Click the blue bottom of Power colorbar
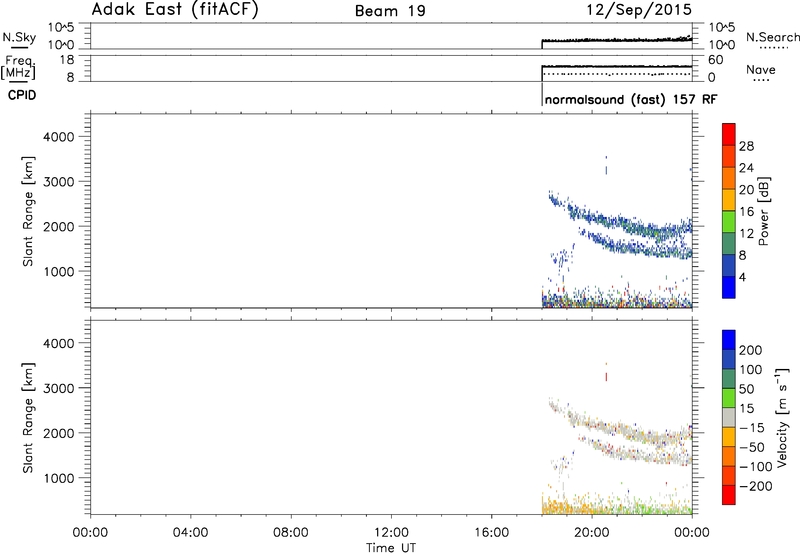The image size is (800, 554). pyautogui.click(x=729, y=287)
